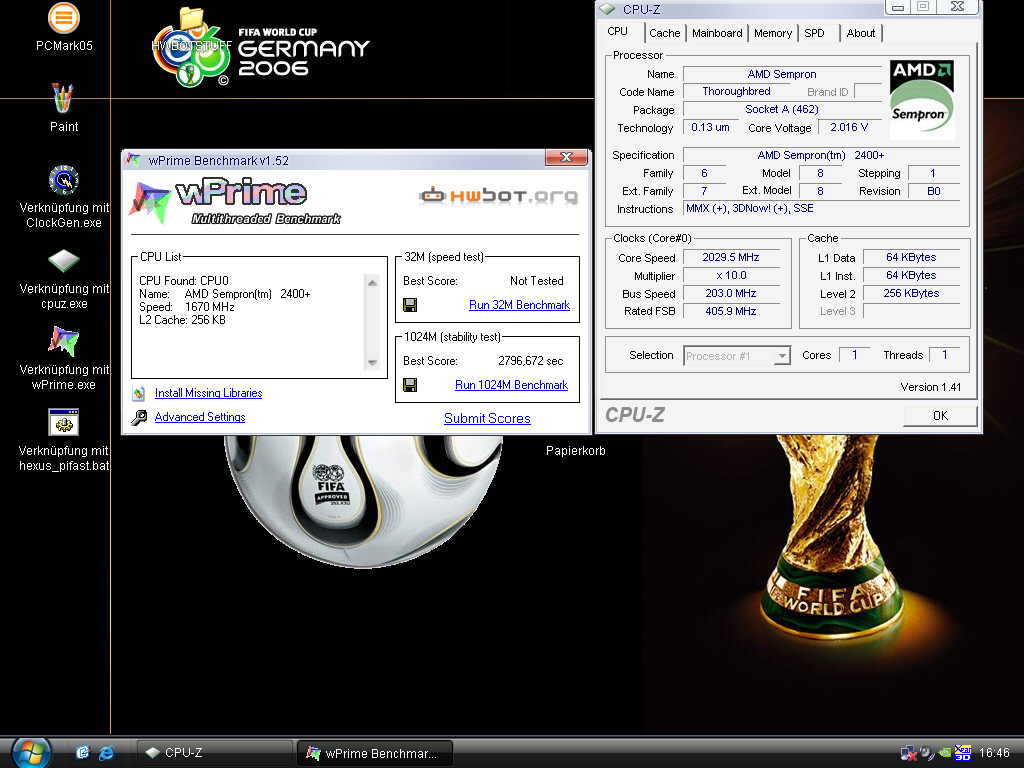Click the Not Tested 32M best score text

click(536, 281)
